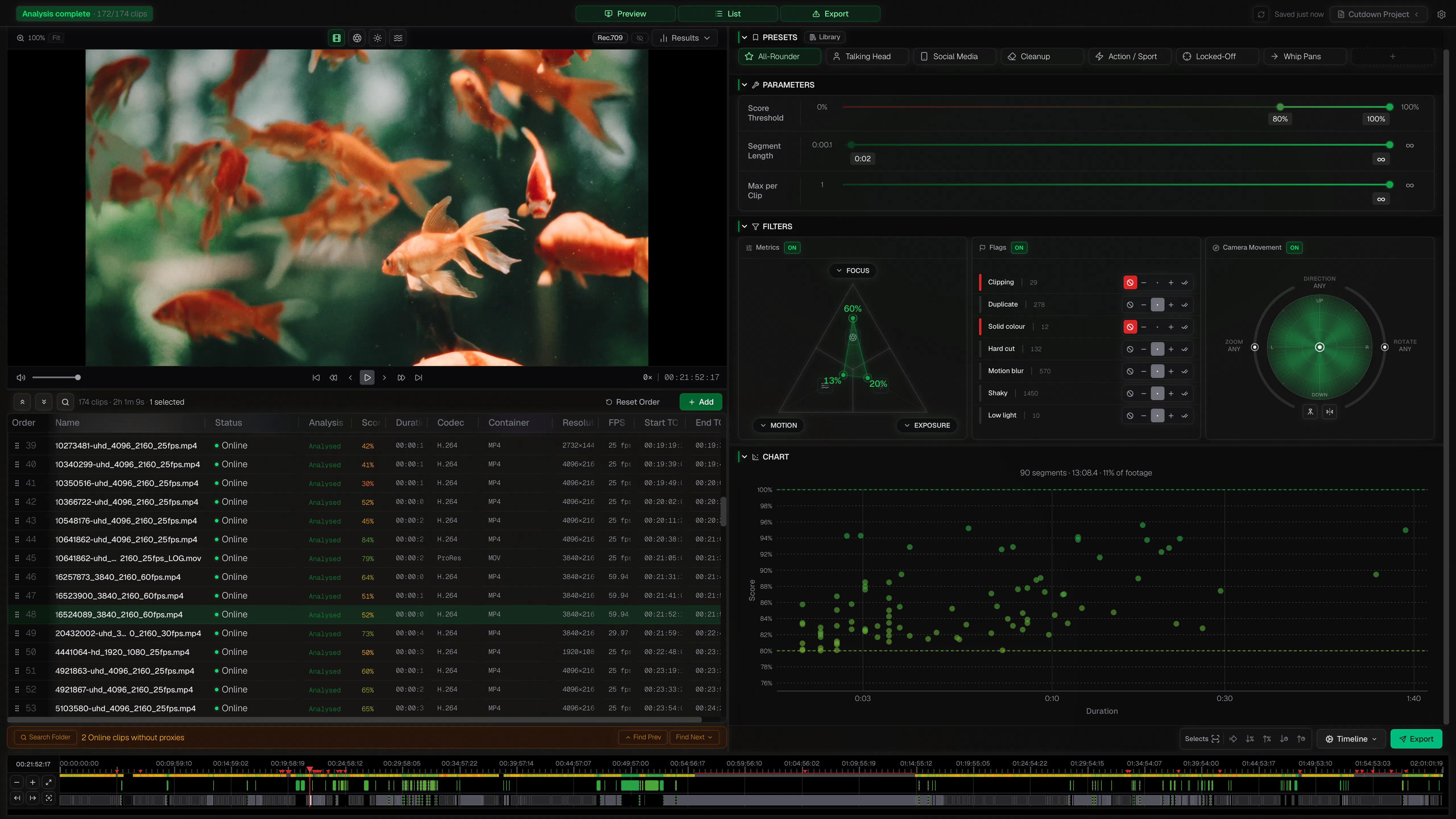Click the mirror icon under camera movement dial
This screenshot has height=819, width=1456.
[x=1329, y=412]
